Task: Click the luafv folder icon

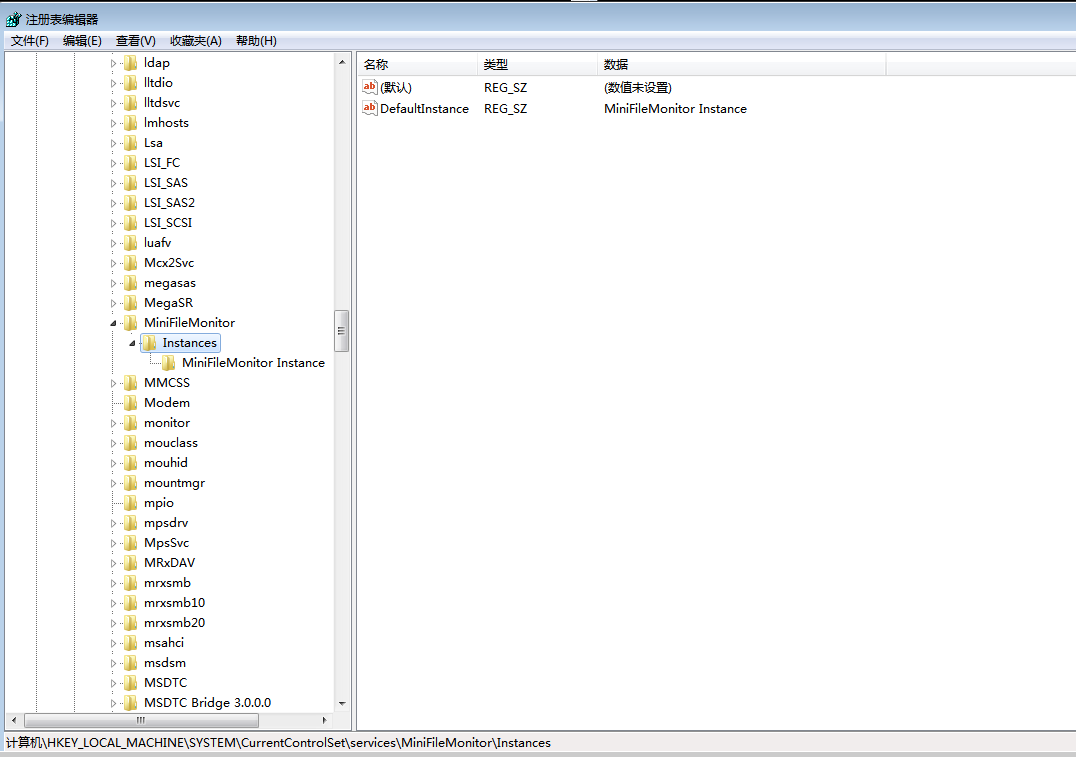Action: tap(130, 243)
